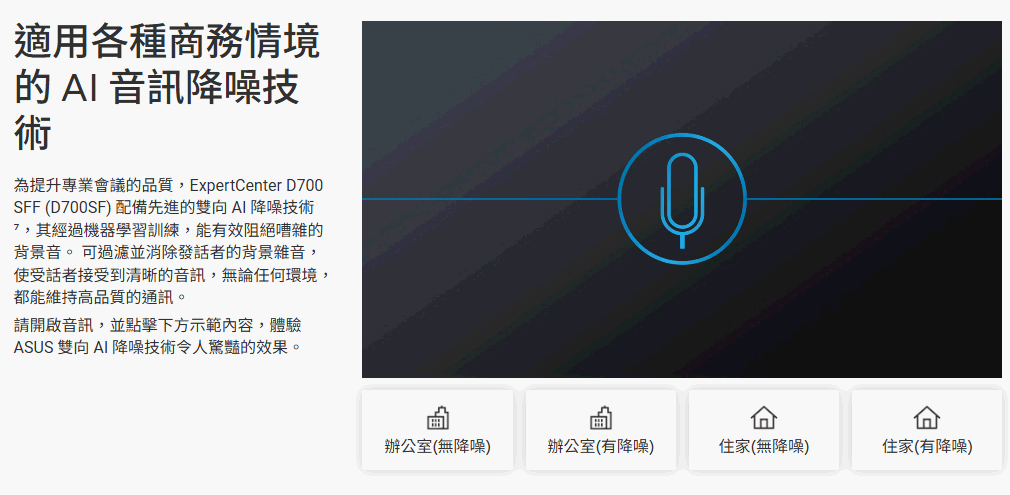This screenshot has width=1010, height=495.
Task: Play the 辦公室(無降噪) audio demo
Action: click(437, 431)
